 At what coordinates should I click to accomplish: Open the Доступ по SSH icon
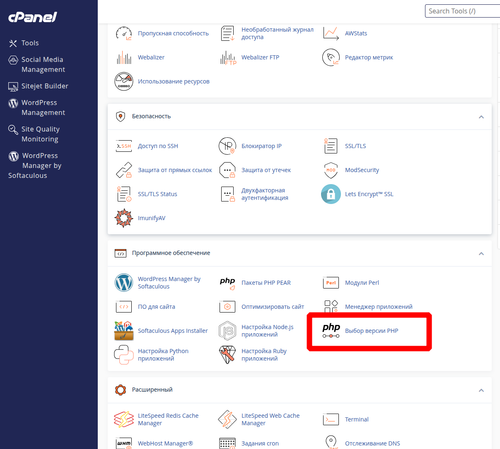pyautogui.click(x=124, y=146)
